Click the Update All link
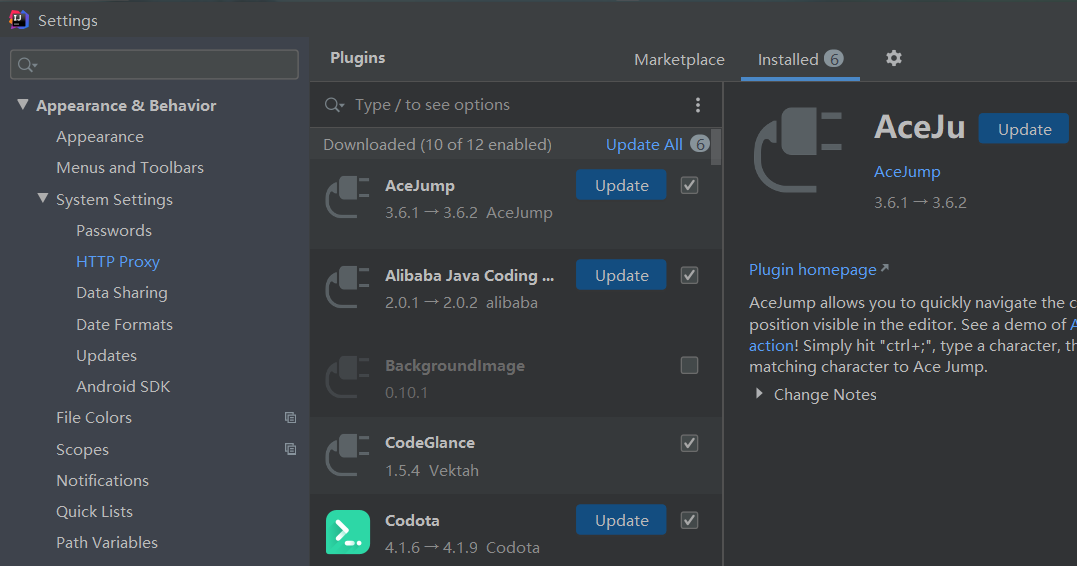The width and height of the screenshot is (1077, 566). (x=644, y=144)
